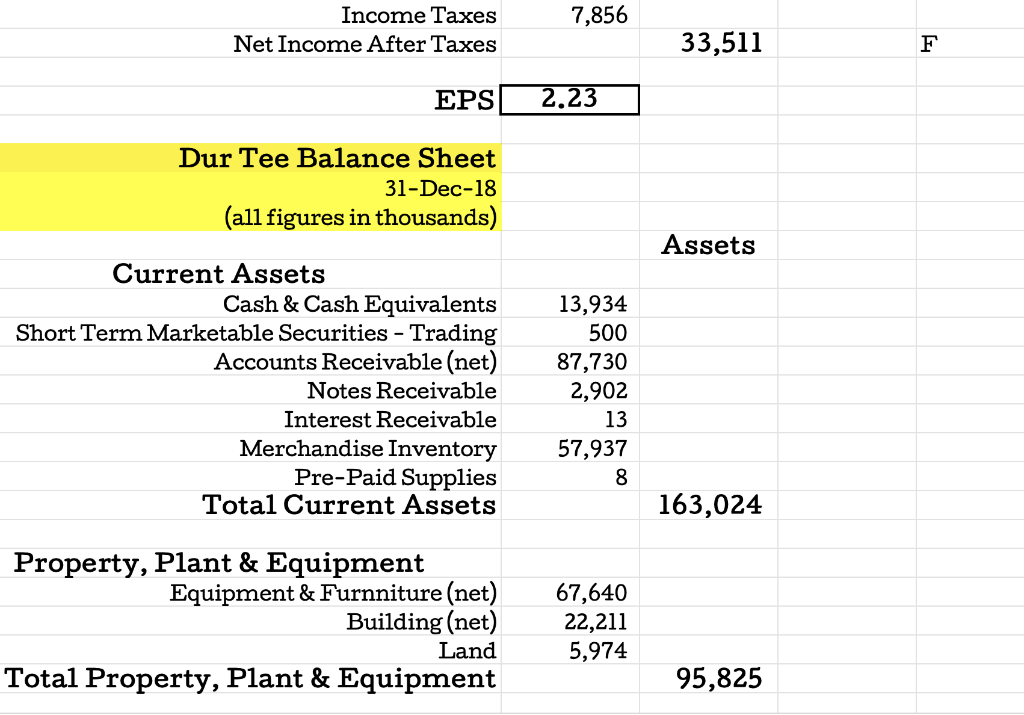1024x715 pixels.
Task: Click the highlighted Dur Tee Balance Sheet title
Action: pyautogui.click(x=337, y=158)
